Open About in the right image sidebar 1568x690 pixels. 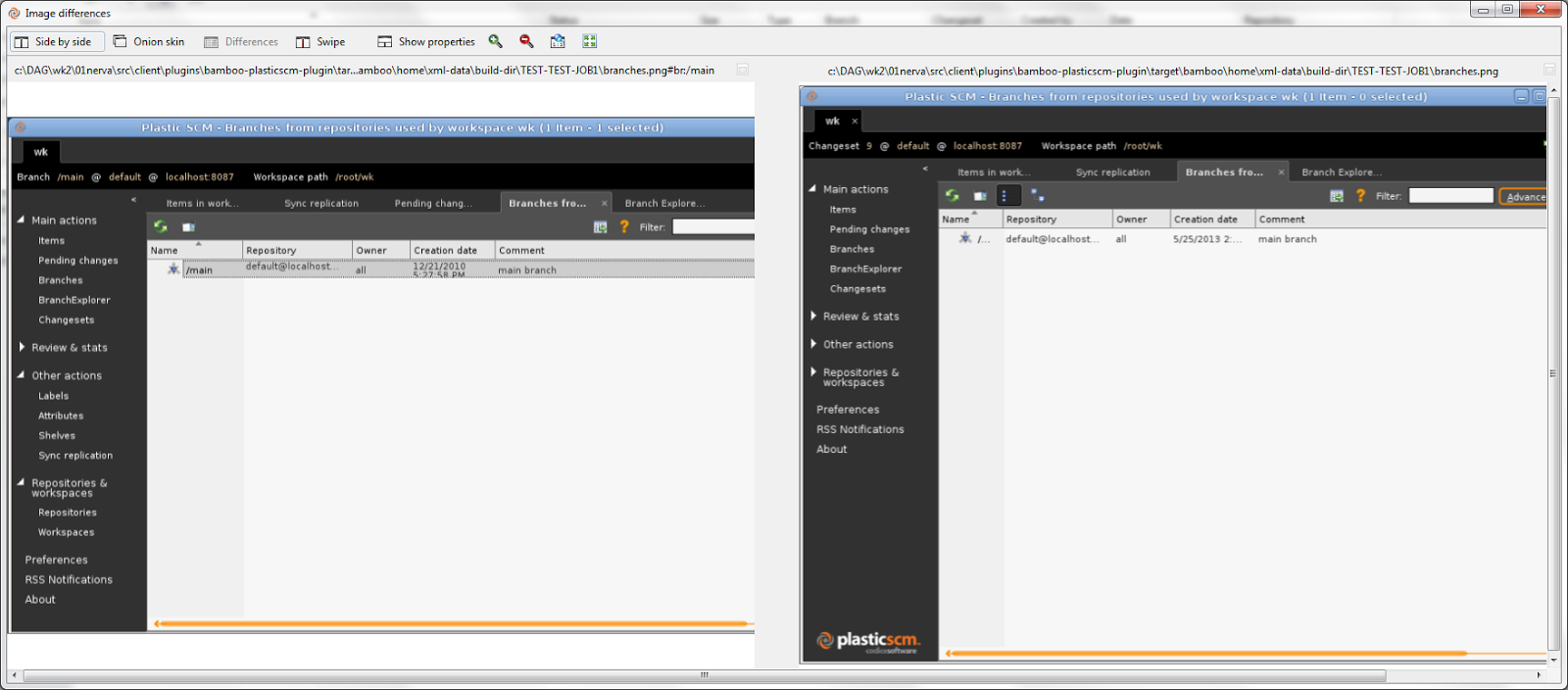pyautogui.click(x=831, y=449)
